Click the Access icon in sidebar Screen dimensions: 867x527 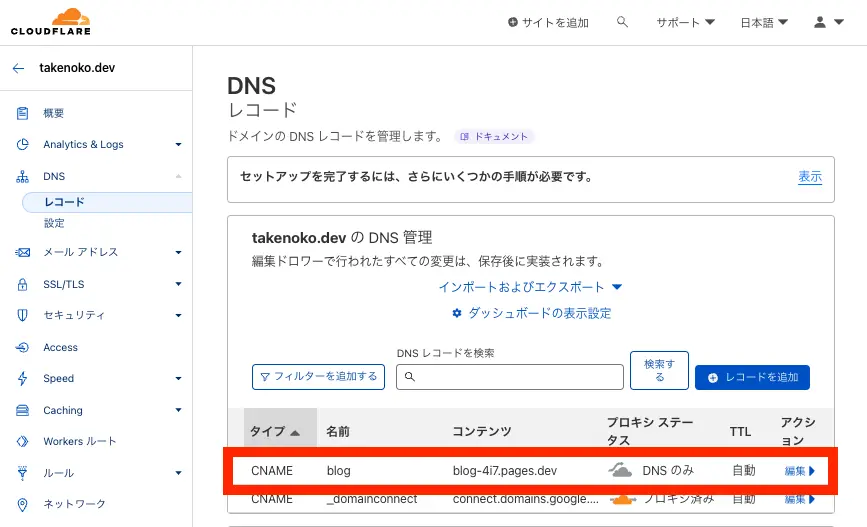click(x=22, y=347)
